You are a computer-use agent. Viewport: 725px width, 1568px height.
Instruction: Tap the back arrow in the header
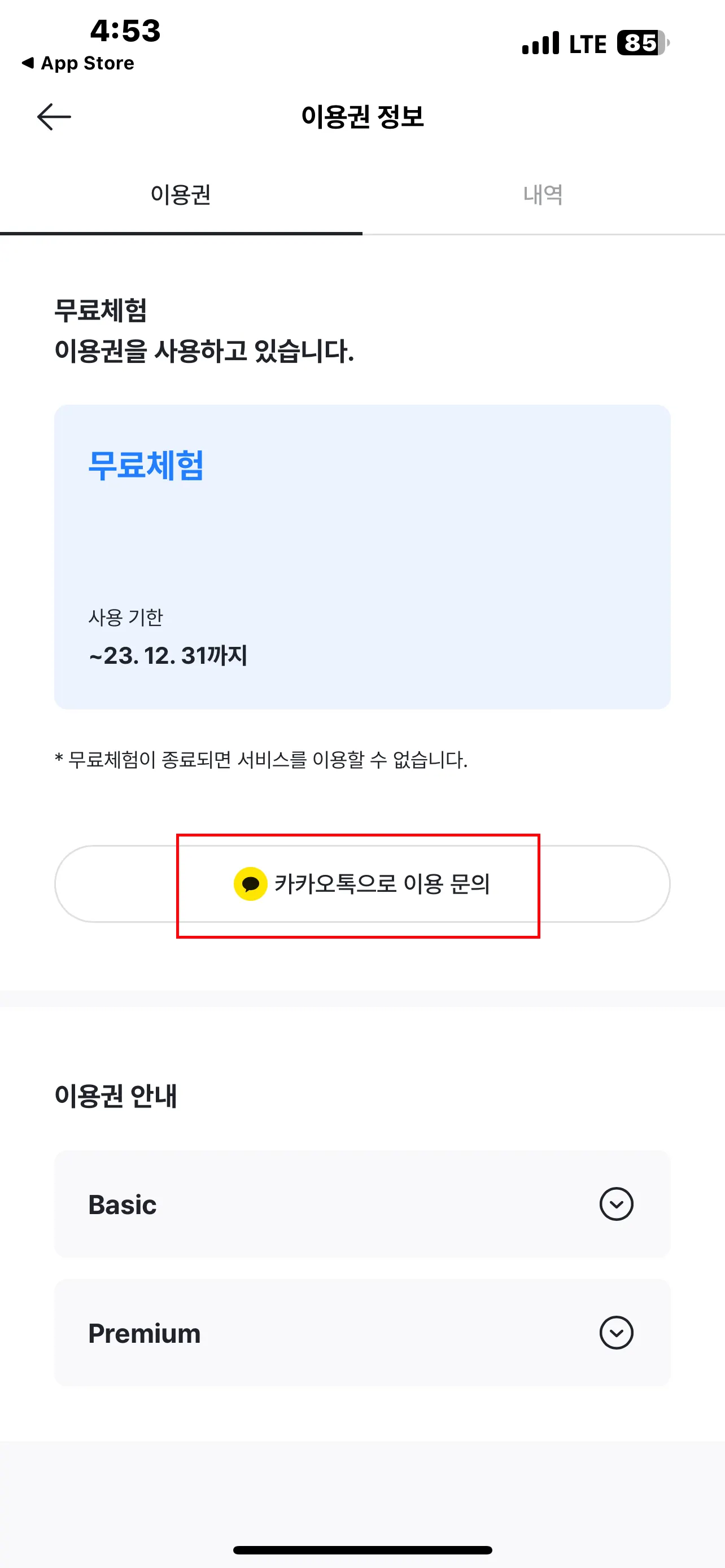tap(54, 117)
